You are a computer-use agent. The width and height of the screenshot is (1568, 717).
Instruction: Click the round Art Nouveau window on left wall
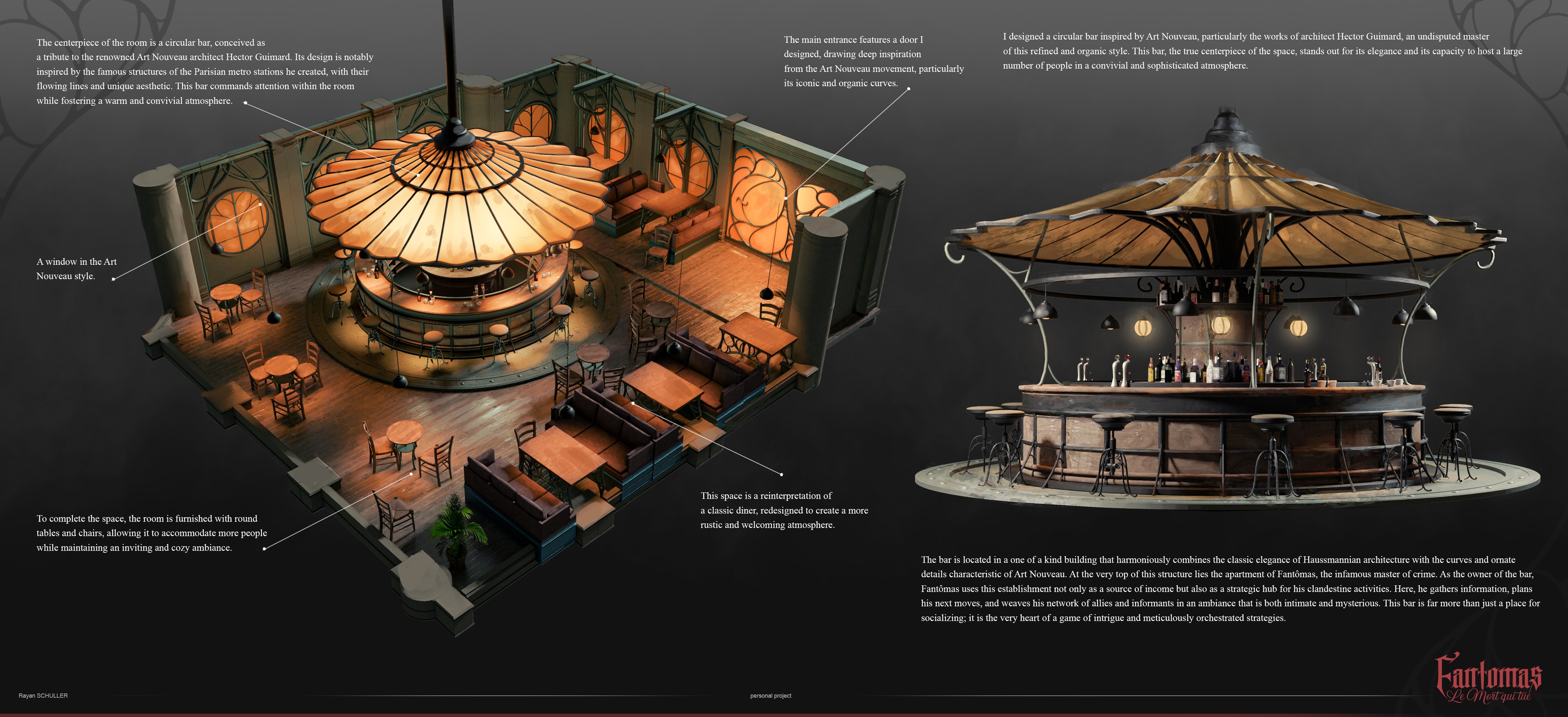pyautogui.click(x=237, y=222)
